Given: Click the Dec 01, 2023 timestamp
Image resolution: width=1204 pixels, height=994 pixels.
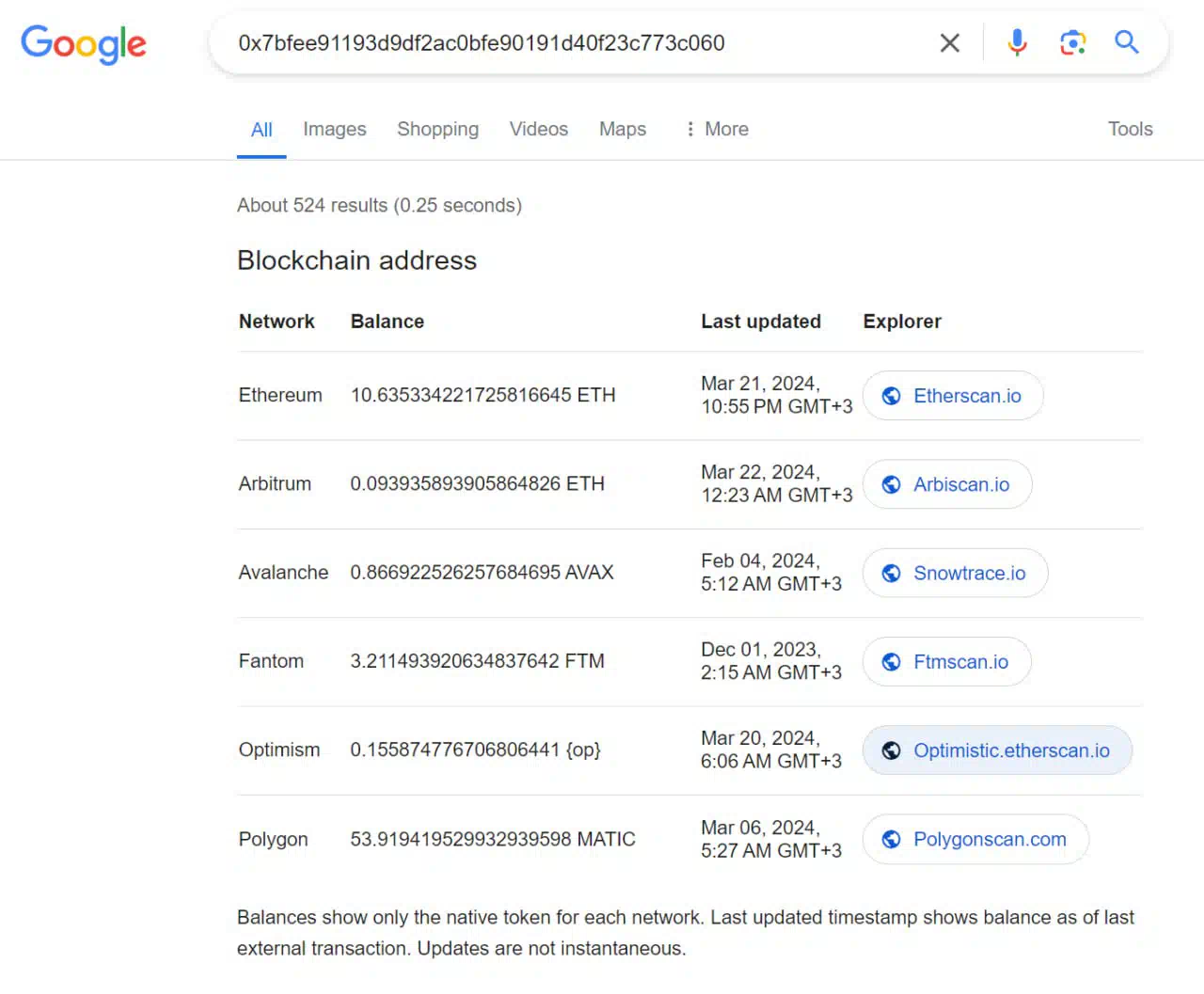Looking at the screenshot, I should pyautogui.click(x=771, y=661).
